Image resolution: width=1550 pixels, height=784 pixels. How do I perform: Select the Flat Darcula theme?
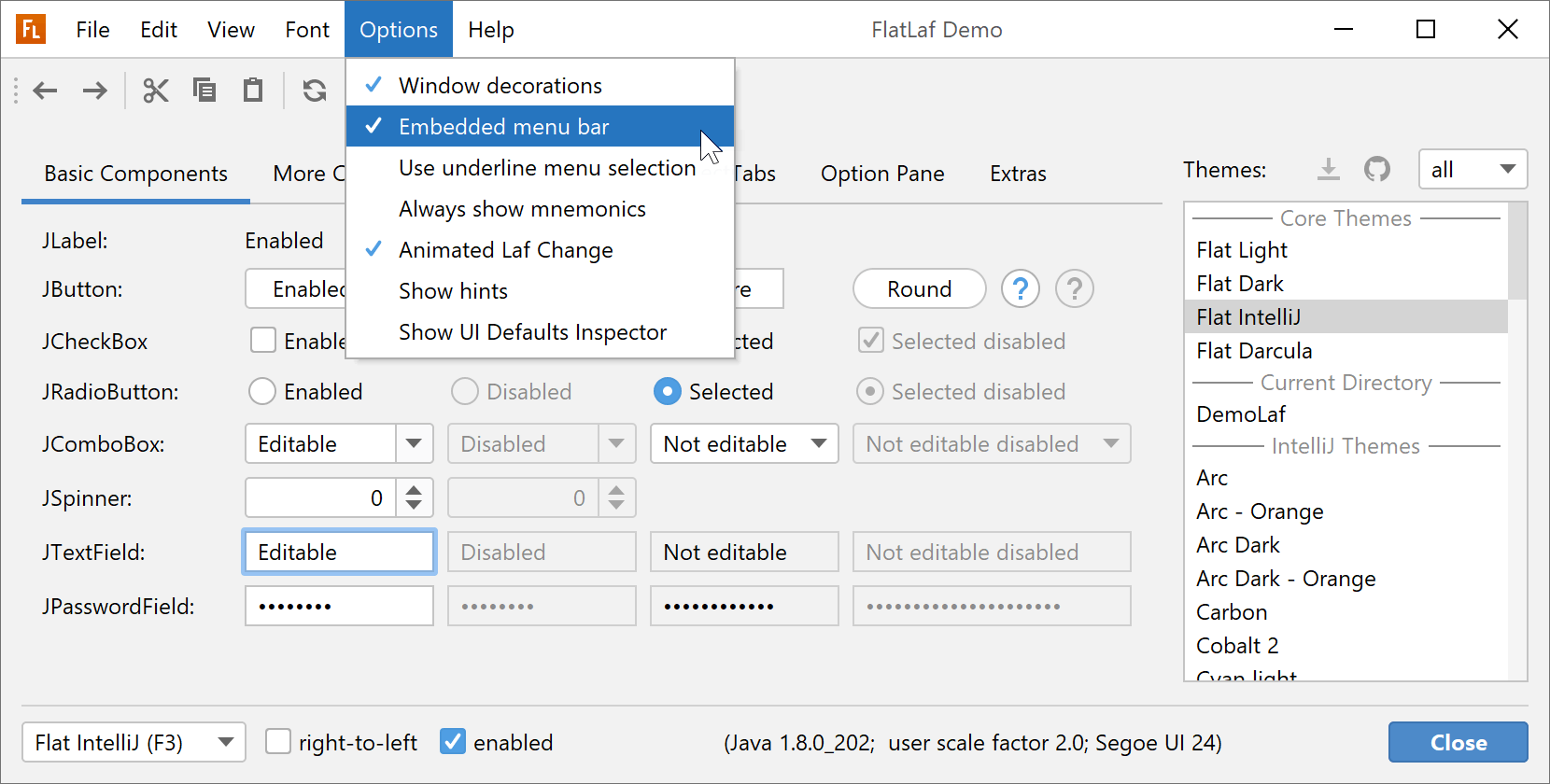pyautogui.click(x=1346, y=350)
